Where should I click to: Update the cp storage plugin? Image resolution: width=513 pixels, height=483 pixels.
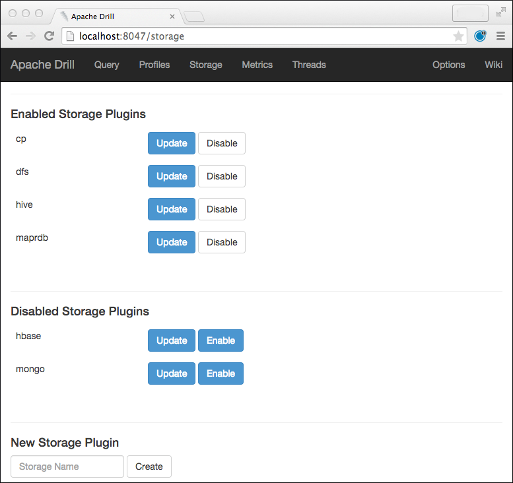coord(172,143)
